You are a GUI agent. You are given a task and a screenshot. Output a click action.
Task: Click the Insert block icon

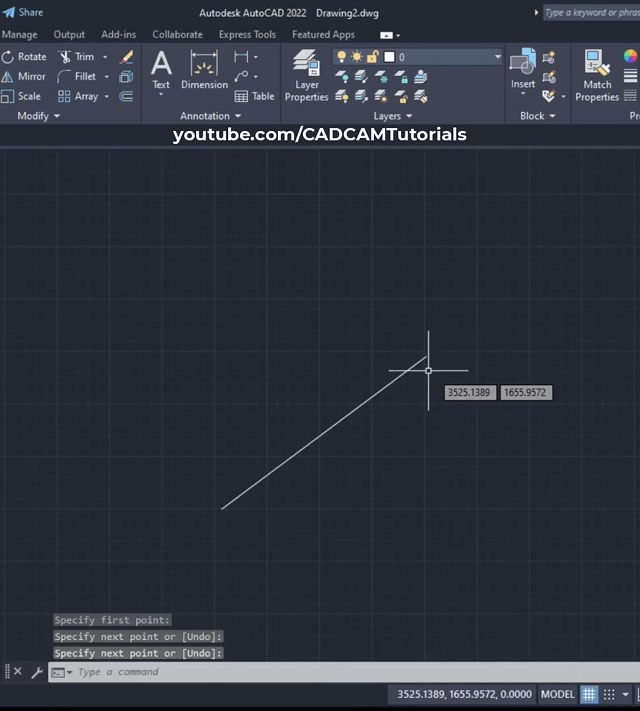coord(523,70)
